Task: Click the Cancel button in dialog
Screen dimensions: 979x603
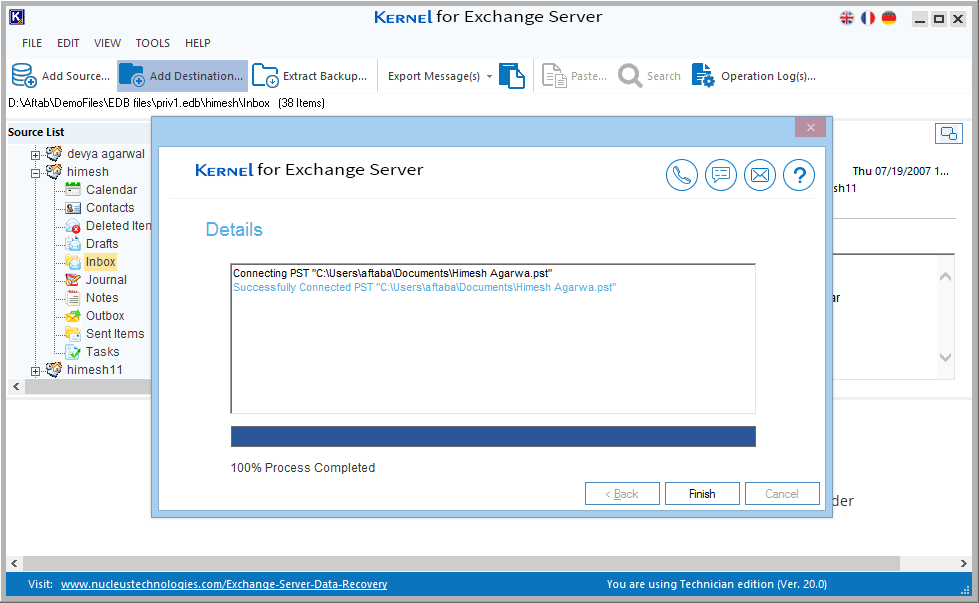Action: [x=782, y=494]
